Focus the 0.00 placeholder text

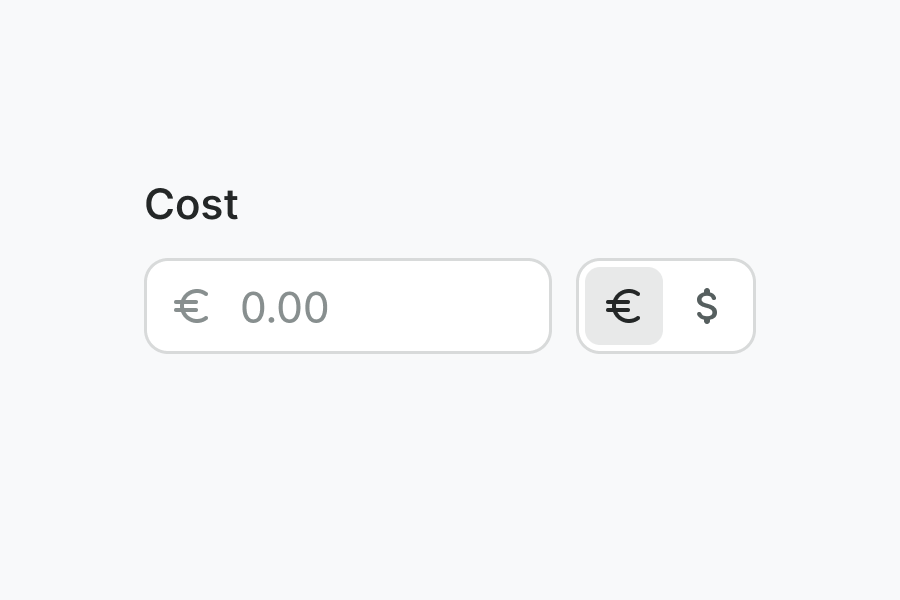coord(285,308)
